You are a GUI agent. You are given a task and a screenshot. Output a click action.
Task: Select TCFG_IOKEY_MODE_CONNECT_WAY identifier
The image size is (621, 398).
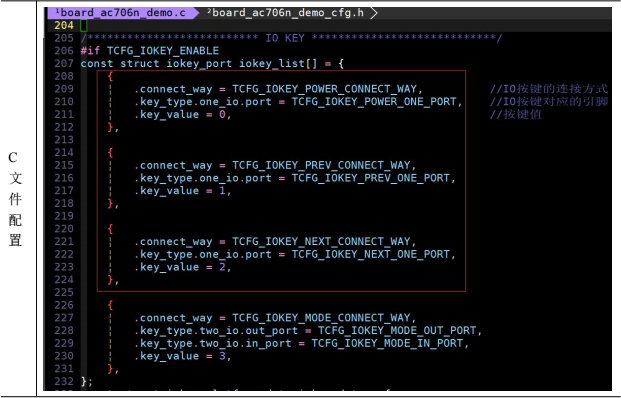321,318
